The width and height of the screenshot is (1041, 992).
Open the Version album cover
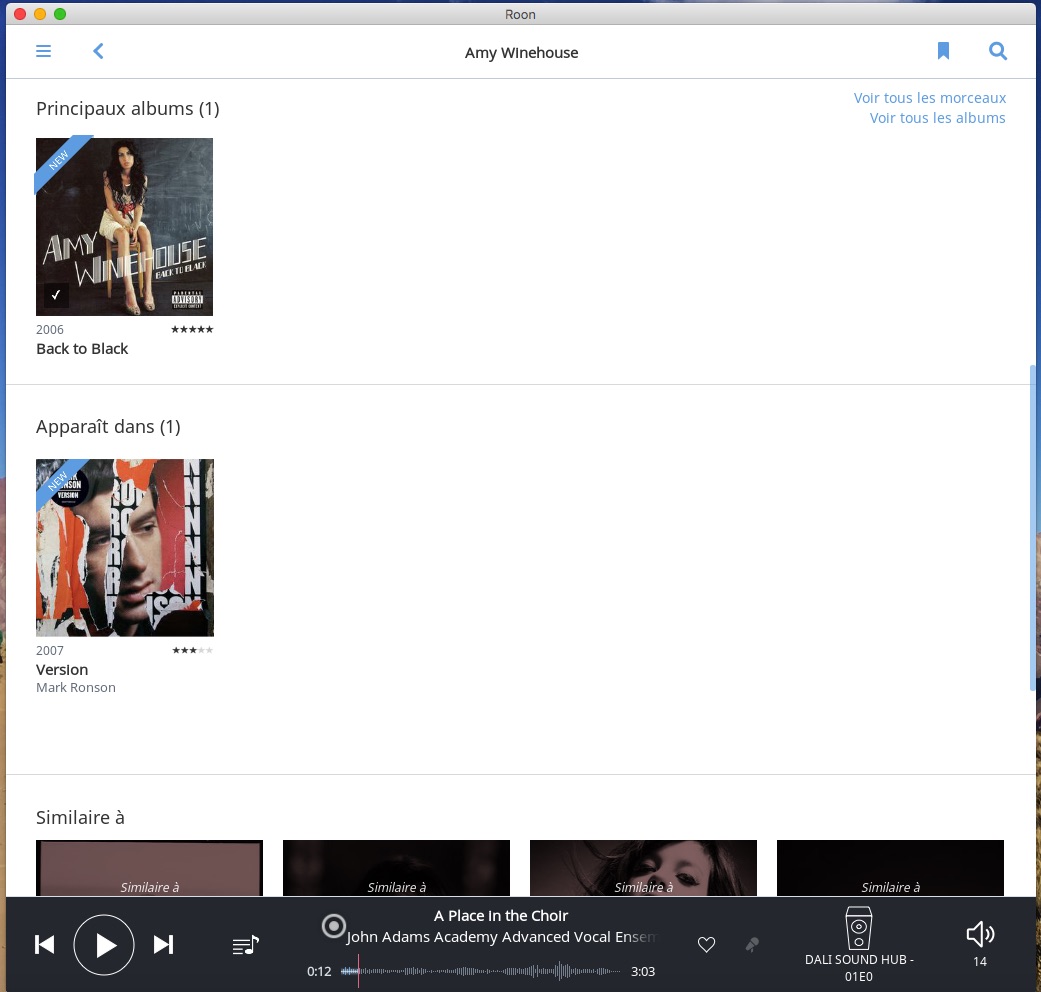[x=125, y=548]
